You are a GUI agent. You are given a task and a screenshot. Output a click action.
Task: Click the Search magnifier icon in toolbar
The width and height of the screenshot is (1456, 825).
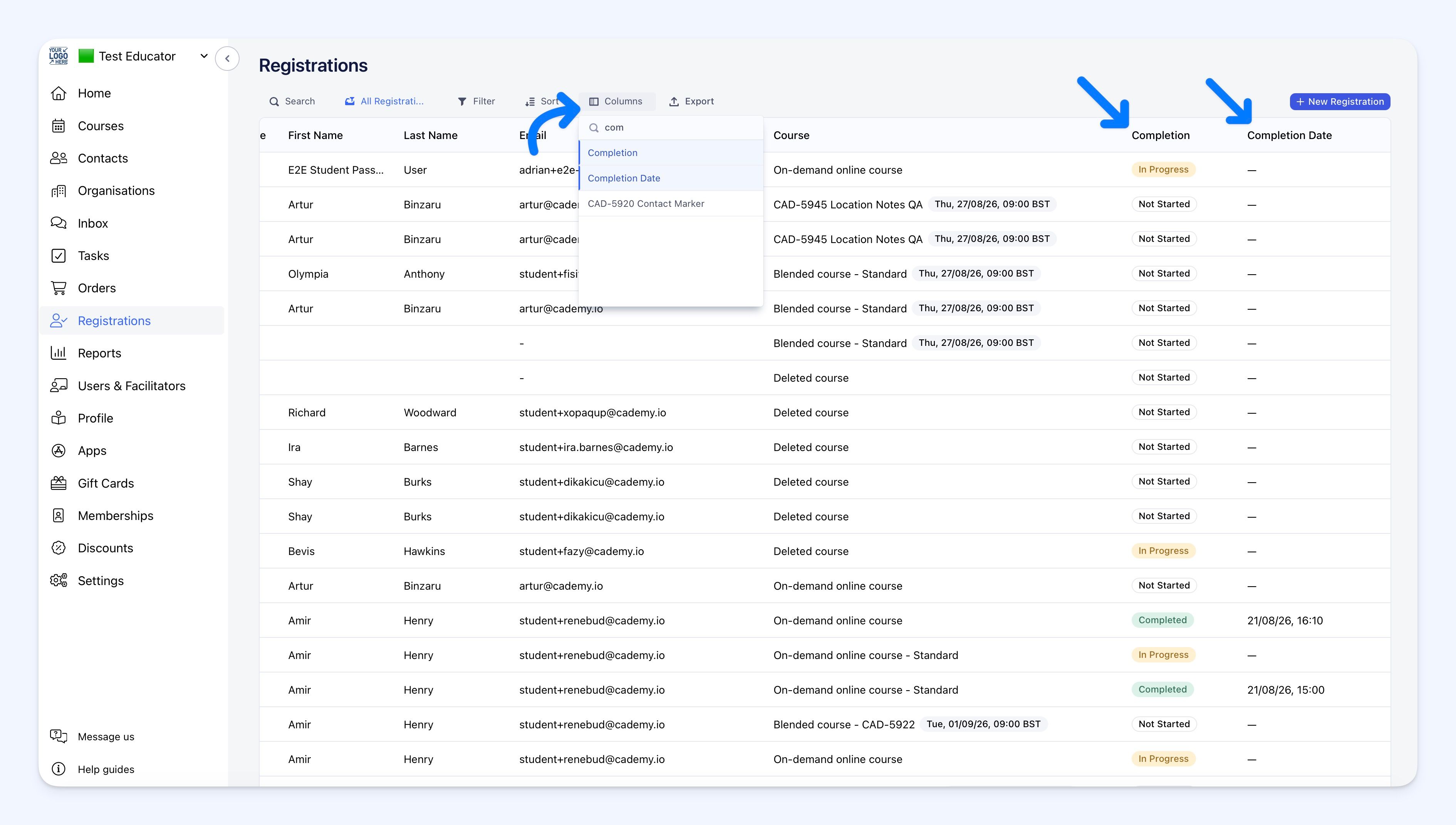[x=274, y=101]
